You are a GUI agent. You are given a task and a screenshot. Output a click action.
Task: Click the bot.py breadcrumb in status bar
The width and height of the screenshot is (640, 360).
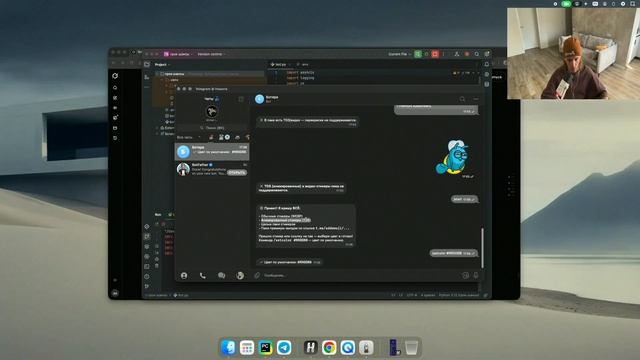click(x=181, y=295)
